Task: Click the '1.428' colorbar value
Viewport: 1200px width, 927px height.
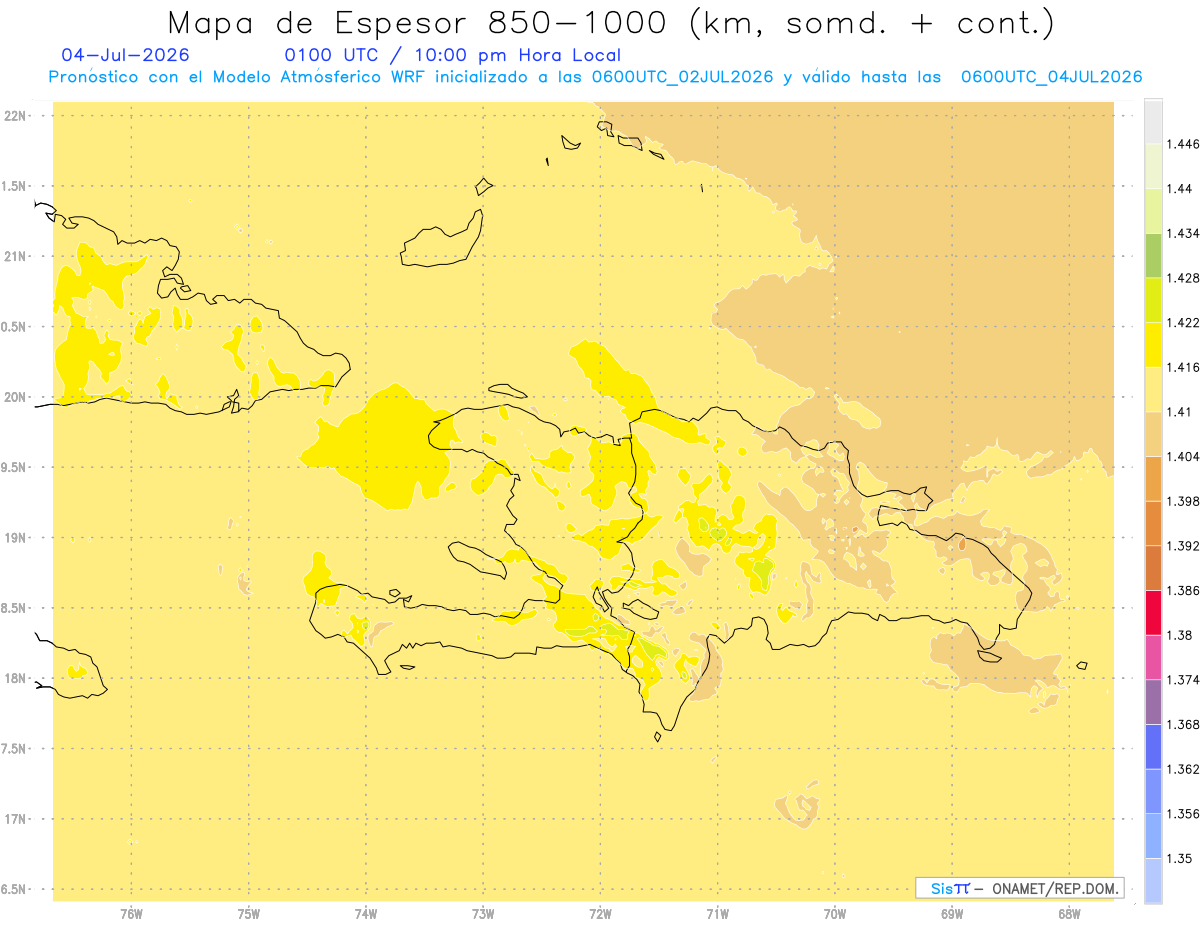Action: 1183,278
